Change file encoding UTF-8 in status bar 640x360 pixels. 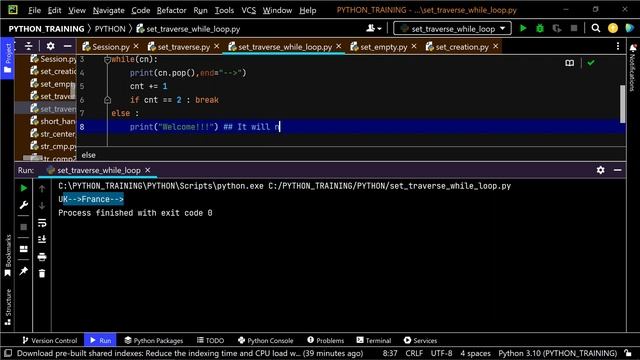tap(441, 353)
